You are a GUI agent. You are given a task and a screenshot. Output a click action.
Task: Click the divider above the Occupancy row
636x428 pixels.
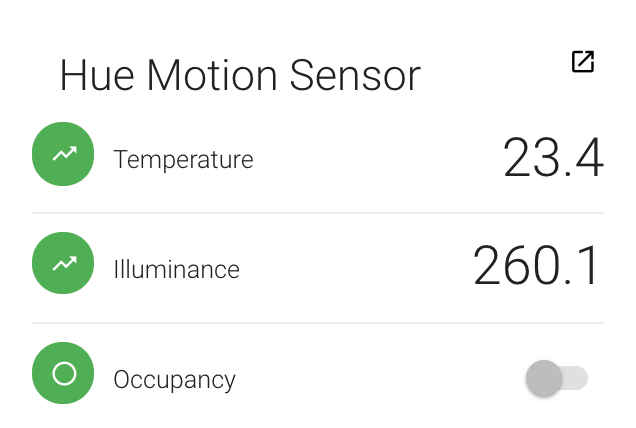tap(318, 323)
